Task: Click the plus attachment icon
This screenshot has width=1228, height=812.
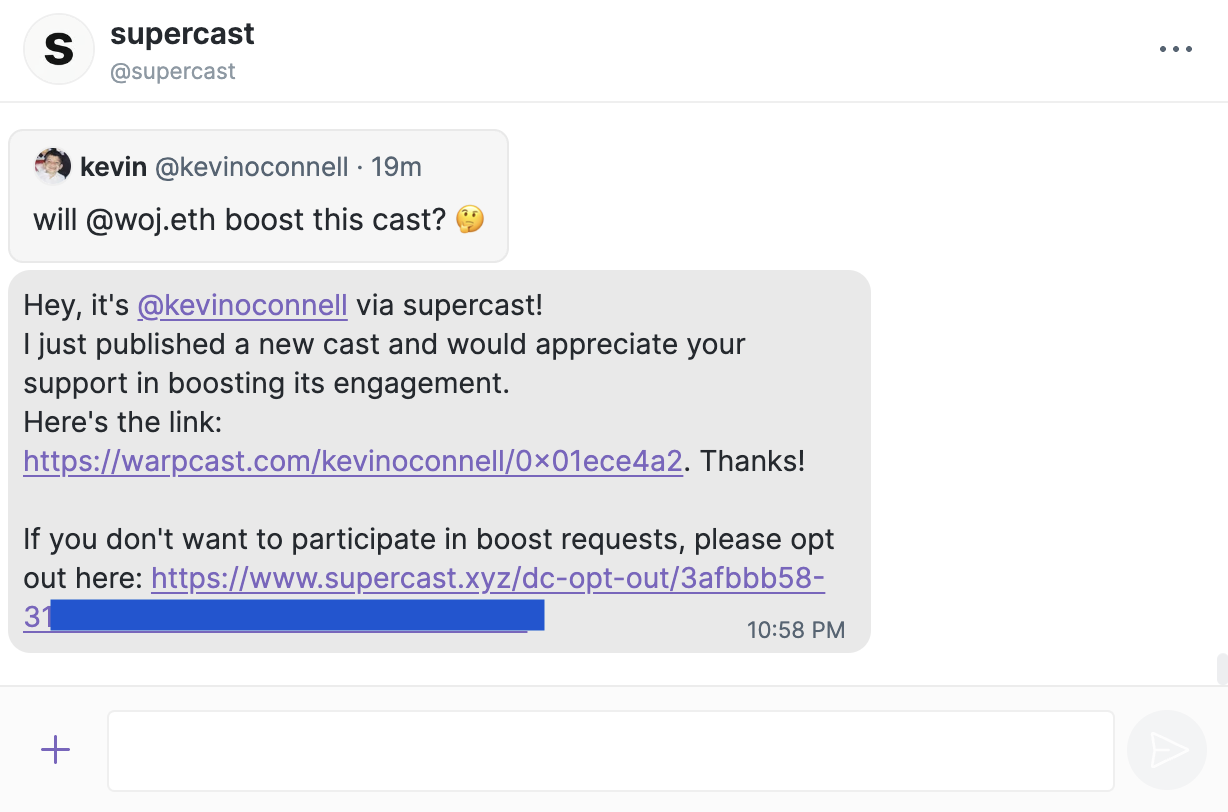Action: pyautogui.click(x=55, y=749)
